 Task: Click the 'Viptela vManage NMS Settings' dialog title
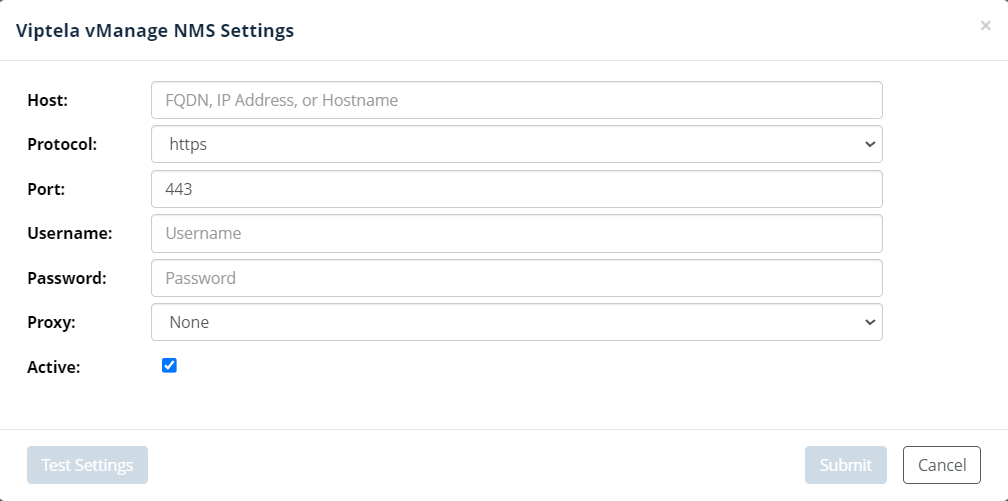coord(155,31)
